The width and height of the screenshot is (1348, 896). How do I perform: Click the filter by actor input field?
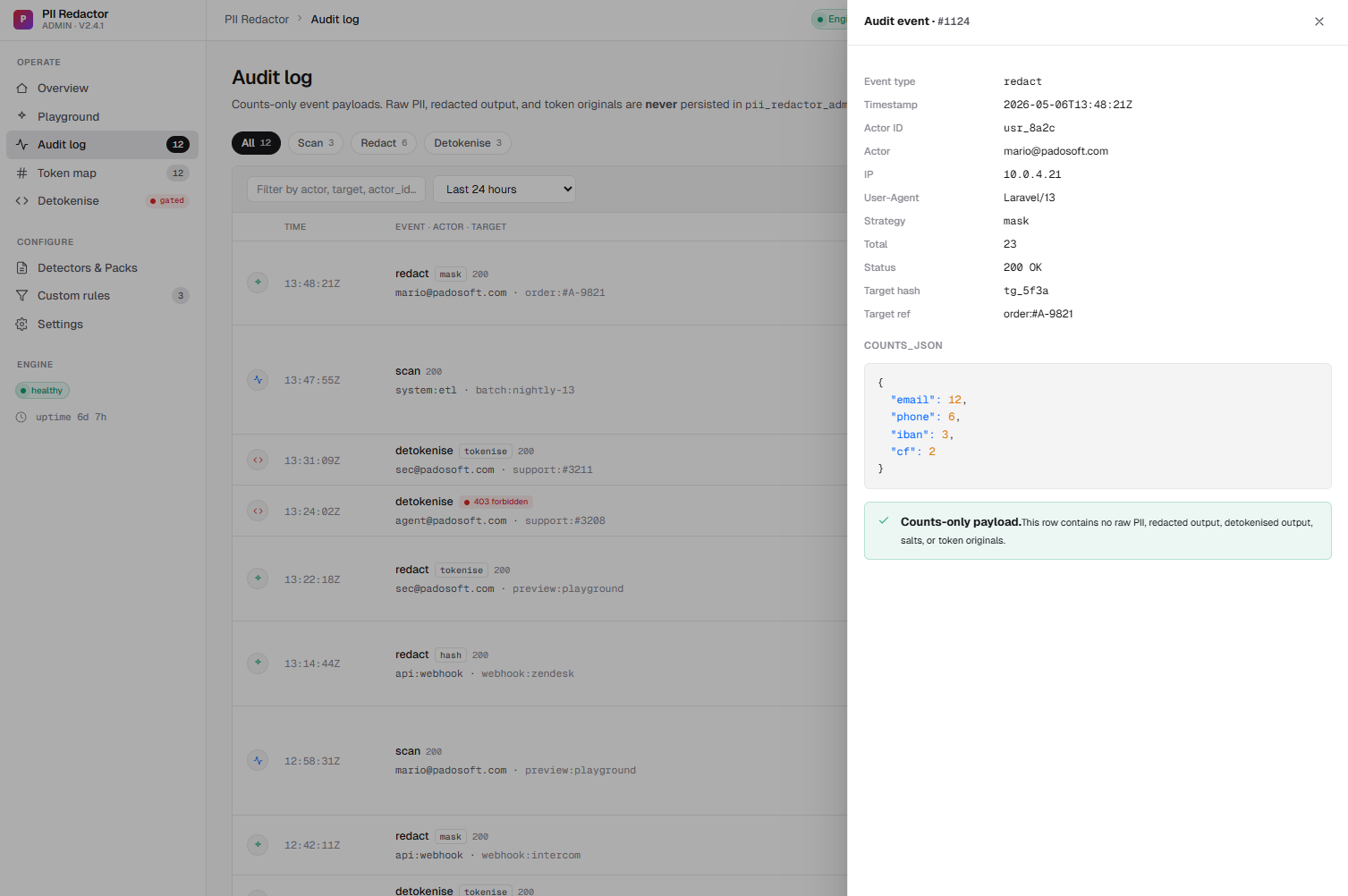(x=336, y=190)
